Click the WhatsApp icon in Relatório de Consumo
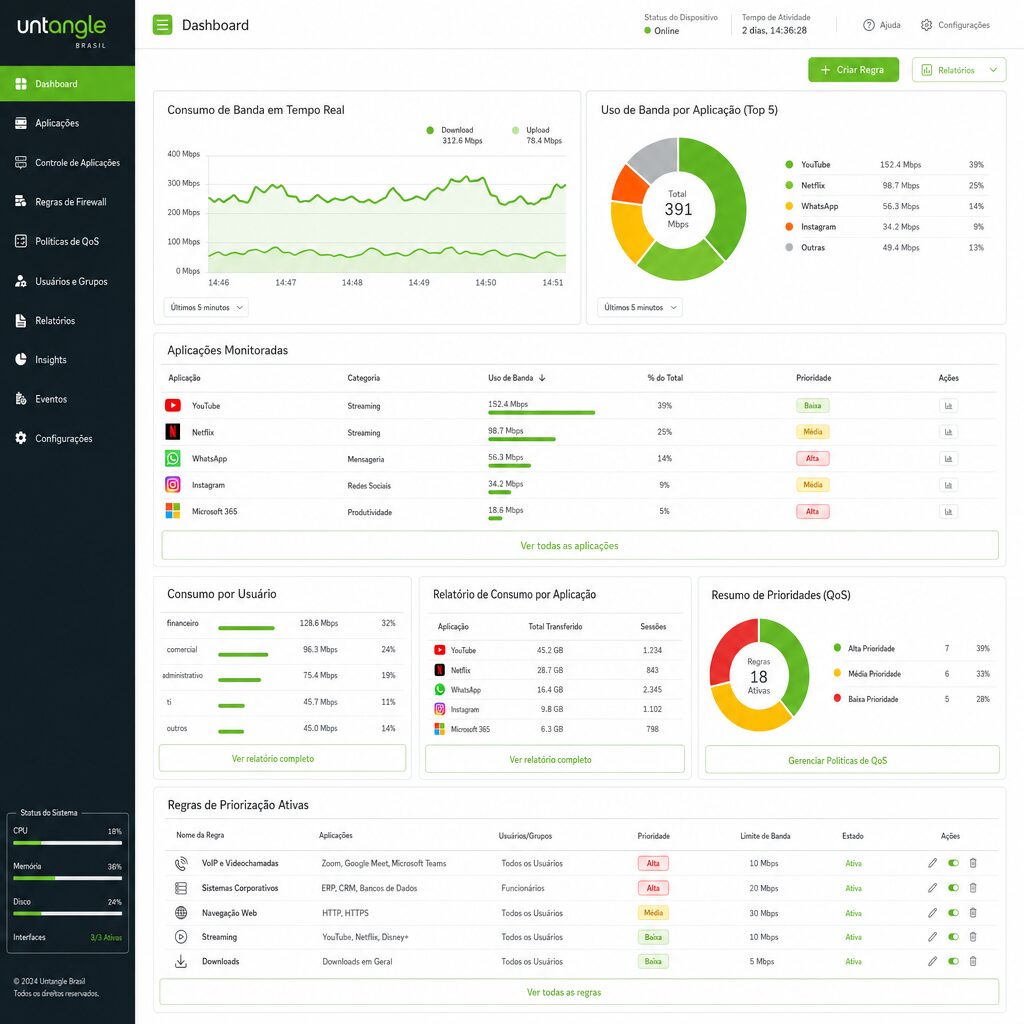 tap(438, 688)
